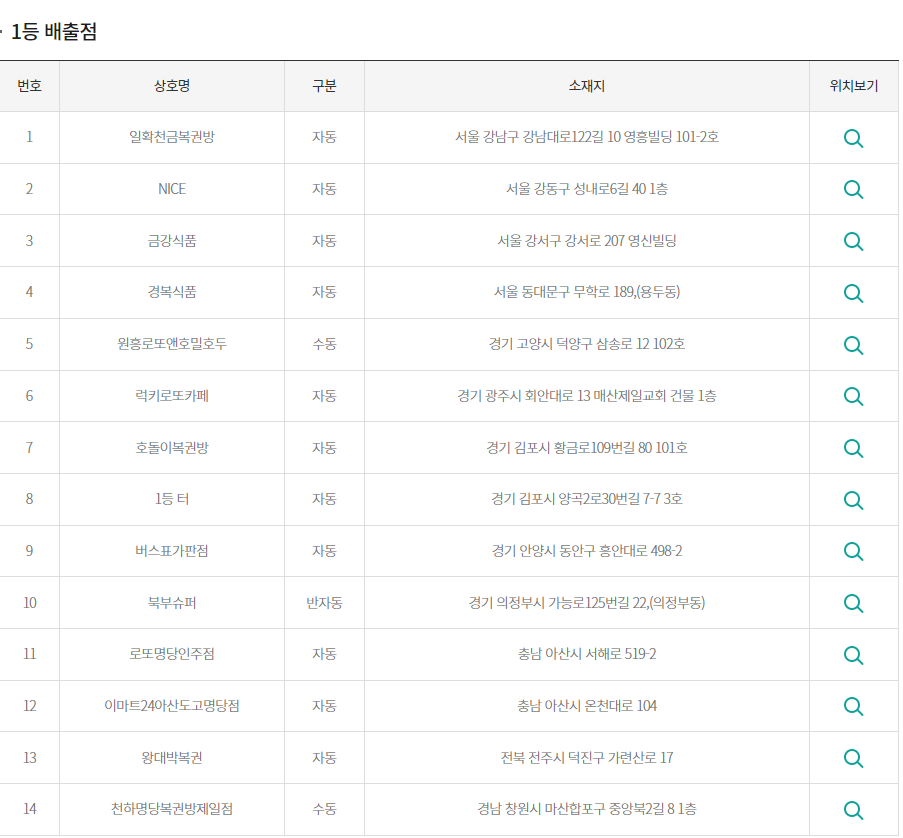
Task: Click 자동 type in 일확천금복권방 row
Action: click(324, 137)
